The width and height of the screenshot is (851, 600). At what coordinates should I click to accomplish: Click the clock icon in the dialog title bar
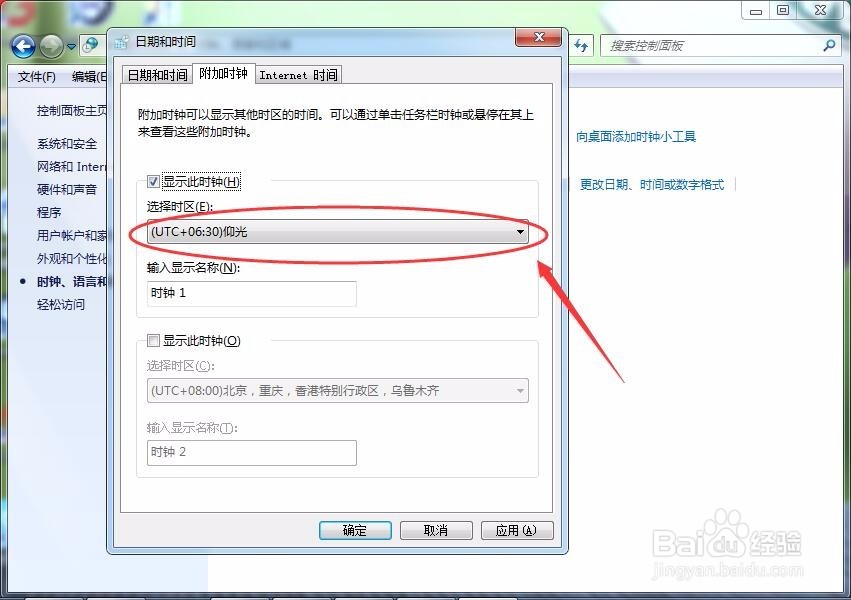click(120, 40)
